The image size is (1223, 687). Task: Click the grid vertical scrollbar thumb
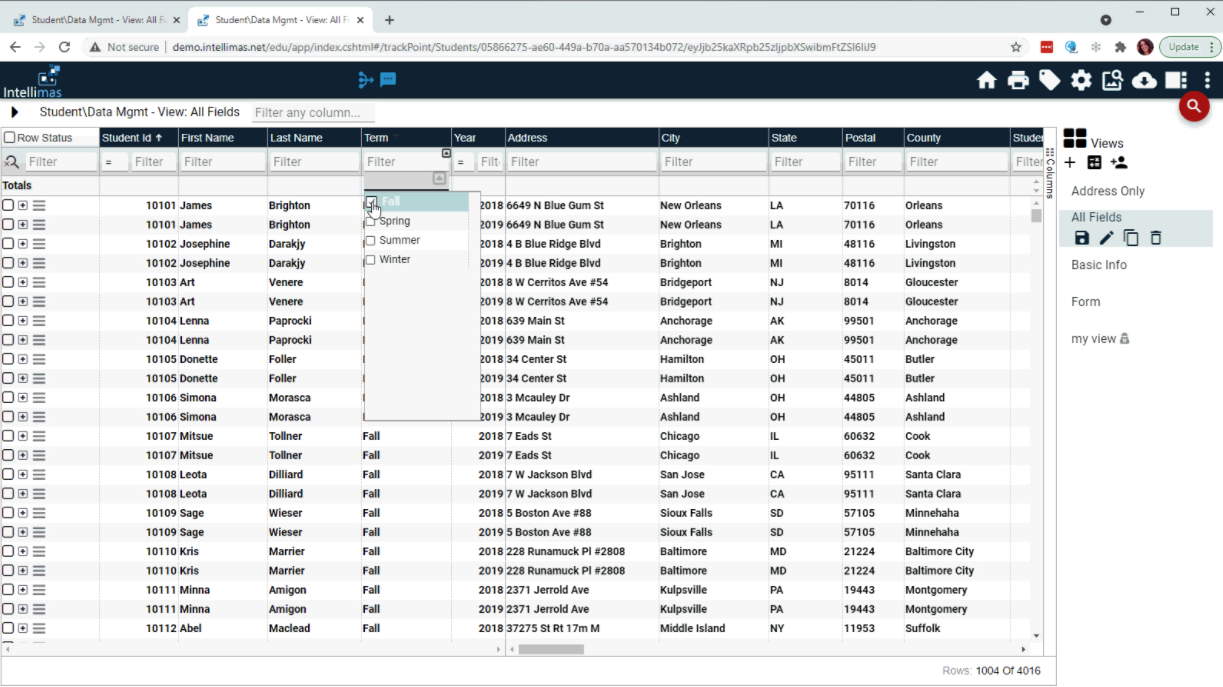point(1036,214)
